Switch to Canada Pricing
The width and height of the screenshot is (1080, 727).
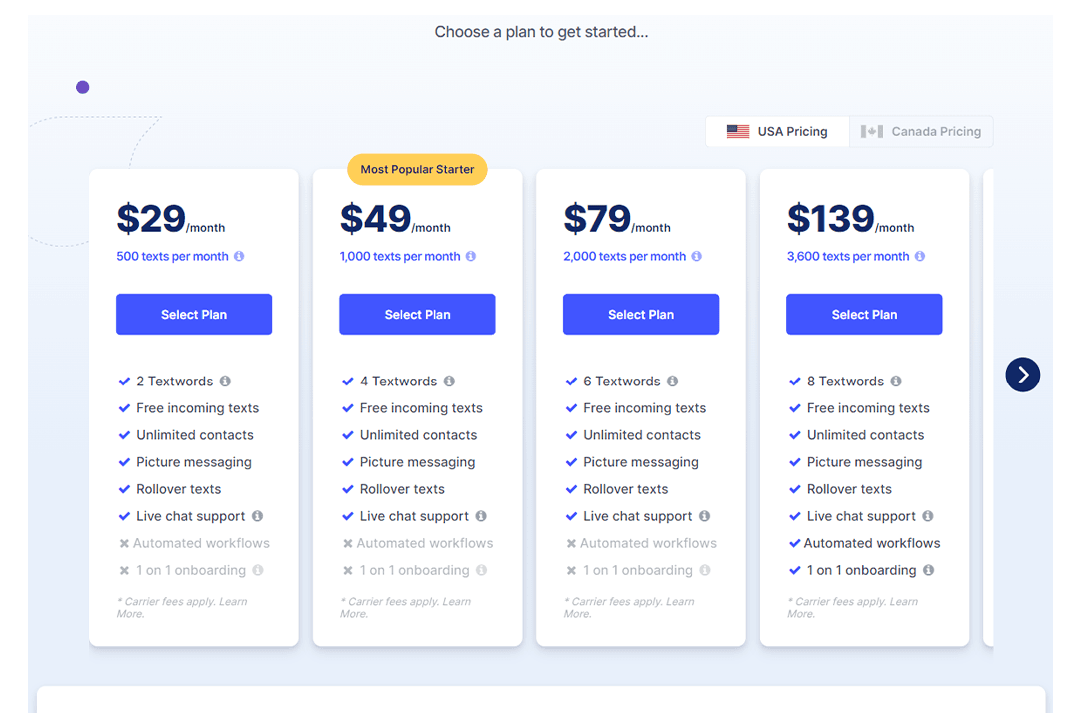pos(921,131)
